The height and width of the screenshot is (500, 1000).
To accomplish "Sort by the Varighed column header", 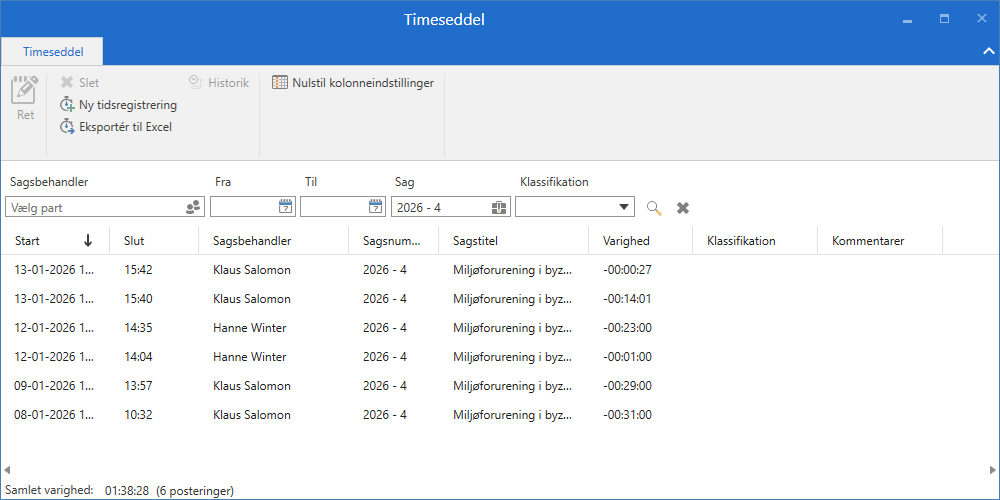I will pos(626,241).
